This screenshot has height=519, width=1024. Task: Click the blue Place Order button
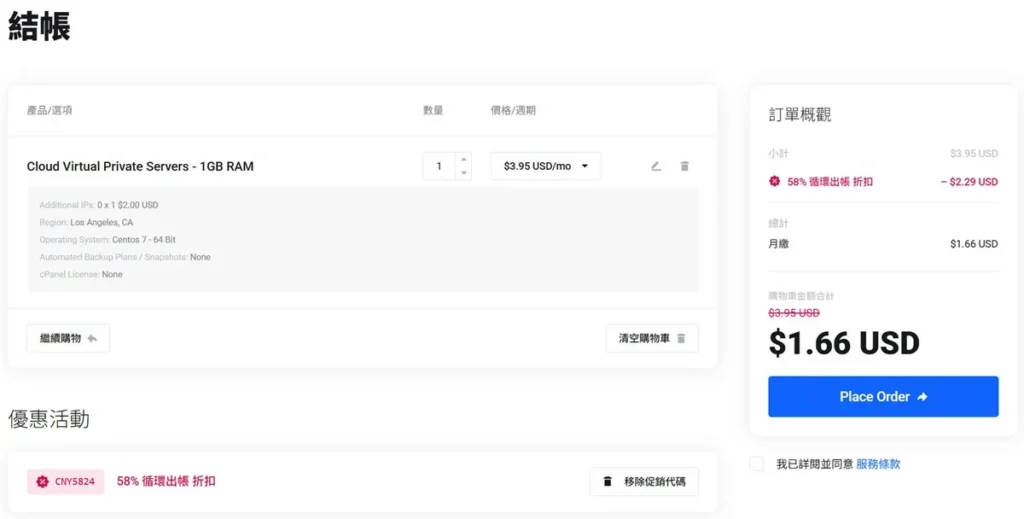coord(883,396)
